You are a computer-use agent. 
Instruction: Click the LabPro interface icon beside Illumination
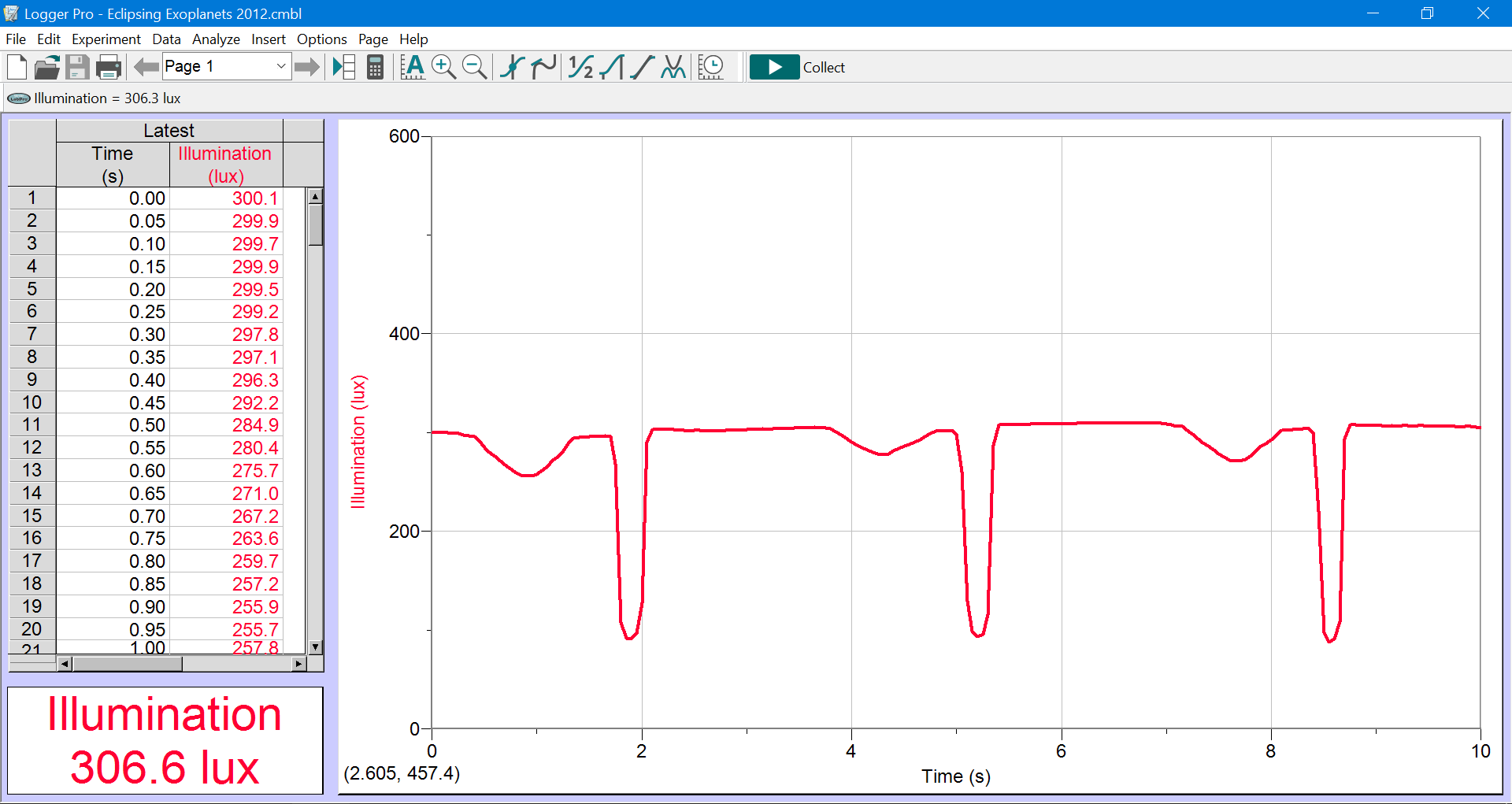(x=19, y=98)
